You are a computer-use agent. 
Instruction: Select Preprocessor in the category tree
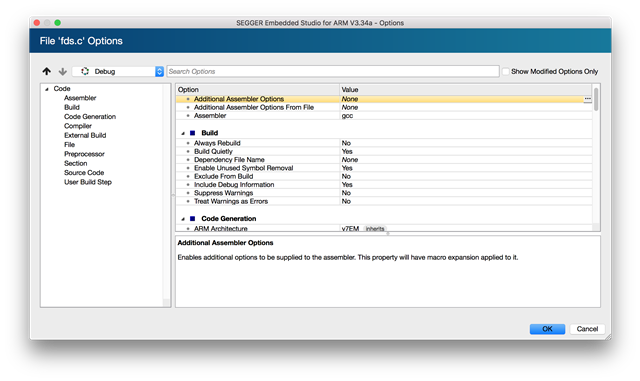(x=84, y=154)
